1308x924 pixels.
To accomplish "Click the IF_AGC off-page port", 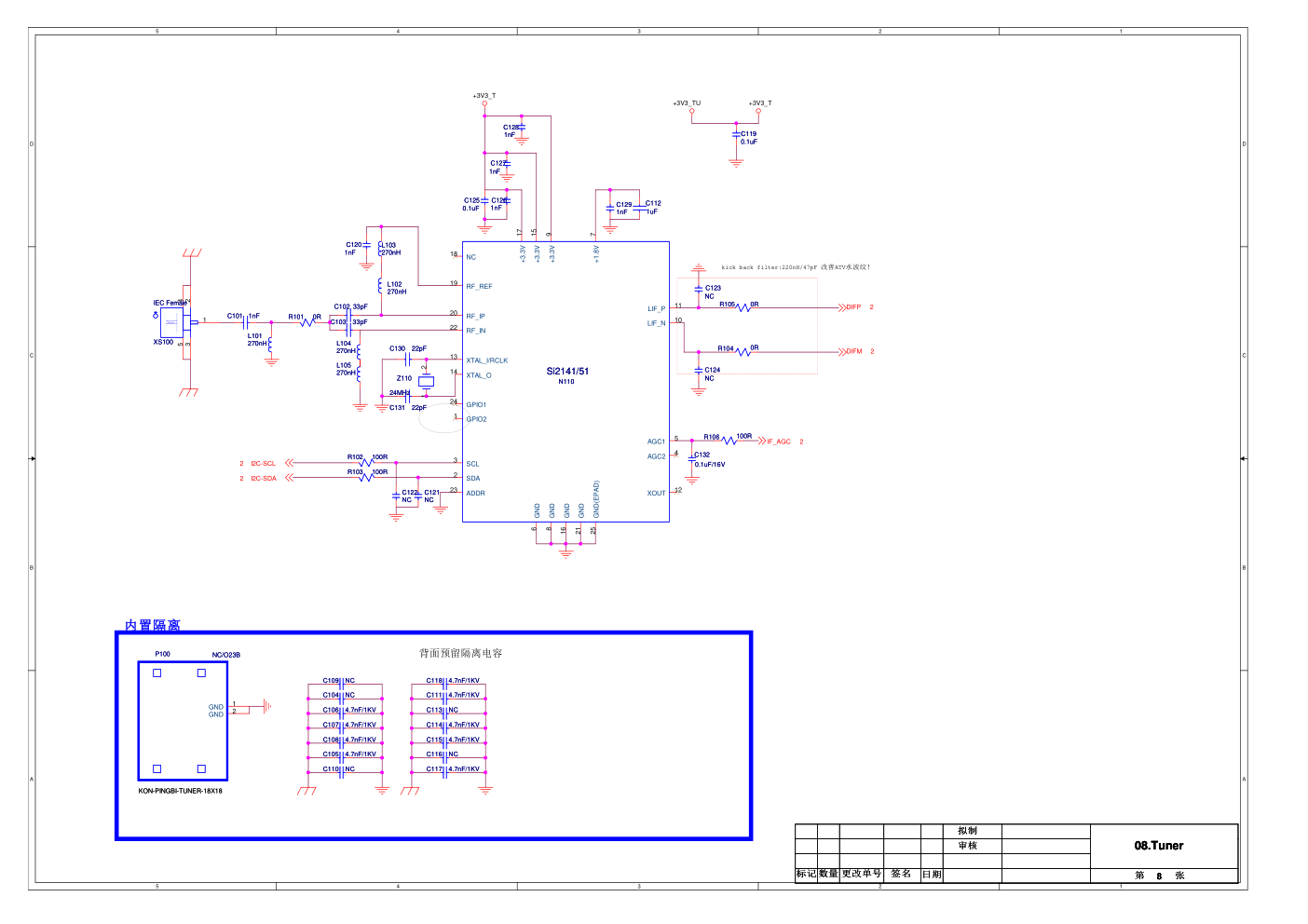I will [776, 442].
